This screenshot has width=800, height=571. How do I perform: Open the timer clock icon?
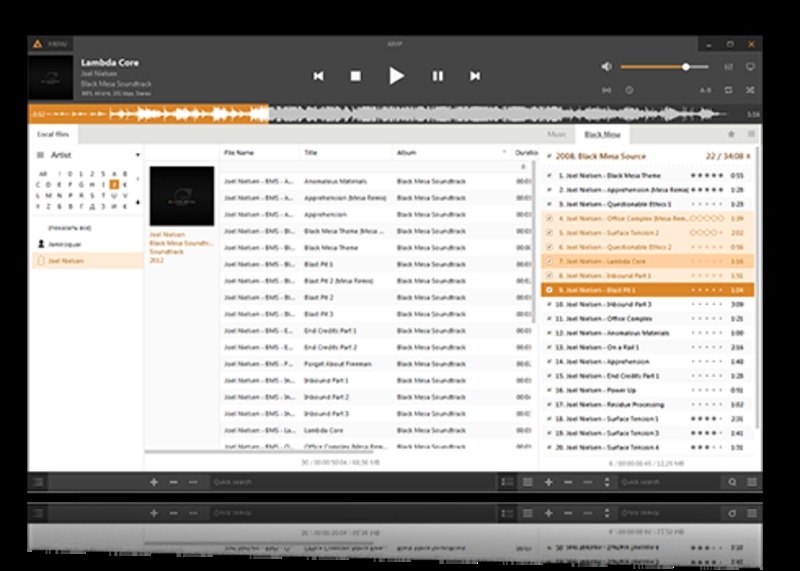point(629,90)
